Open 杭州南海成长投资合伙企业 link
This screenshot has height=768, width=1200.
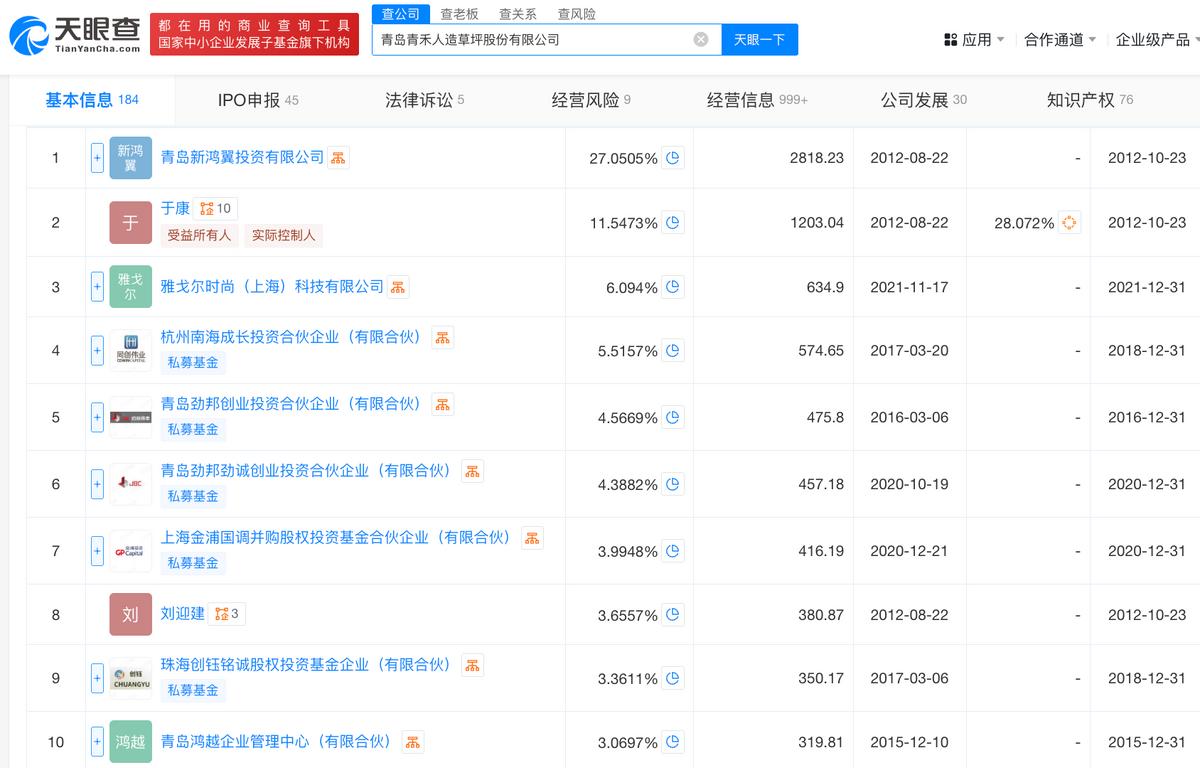(x=293, y=338)
